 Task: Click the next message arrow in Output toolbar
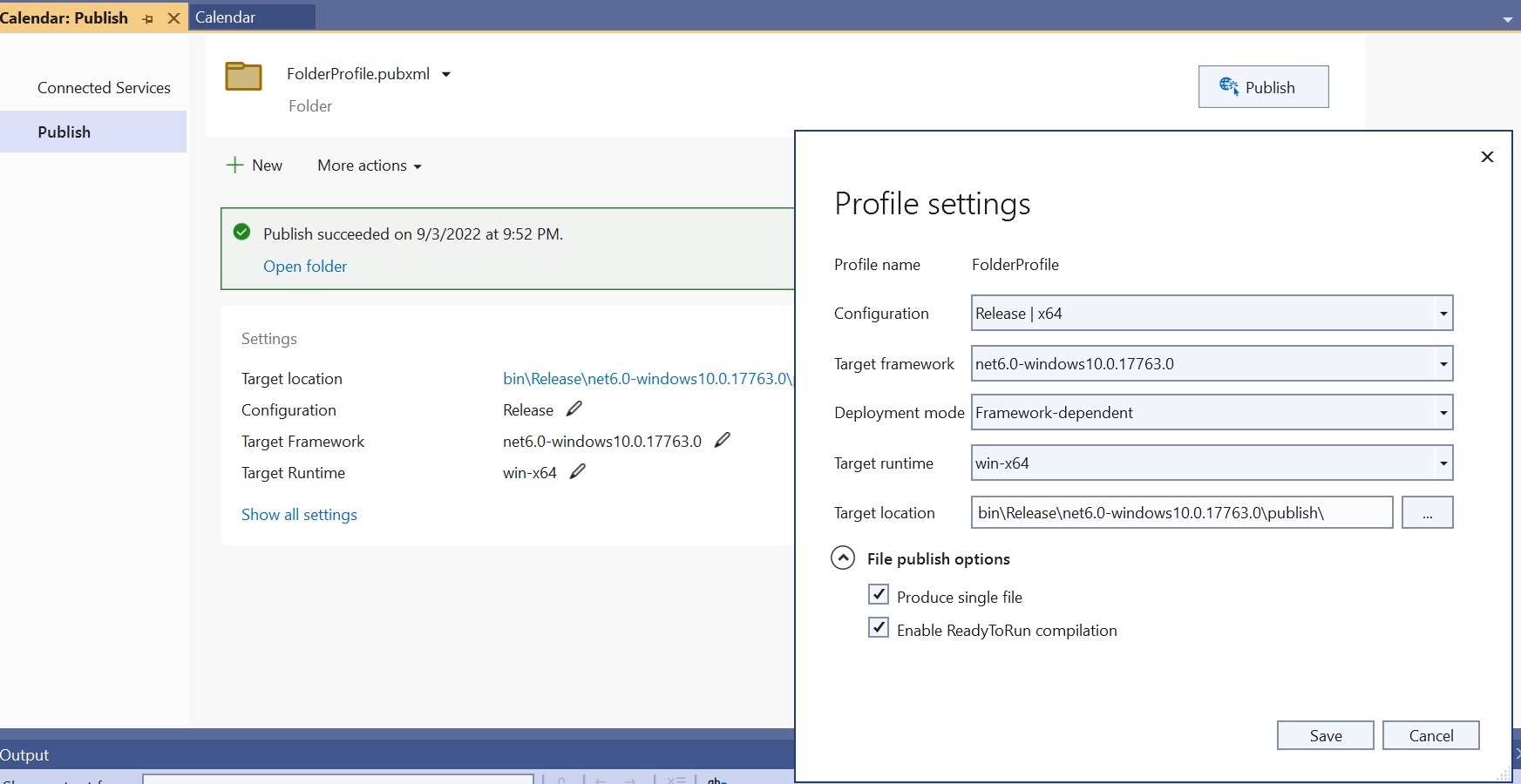point(629,781)
